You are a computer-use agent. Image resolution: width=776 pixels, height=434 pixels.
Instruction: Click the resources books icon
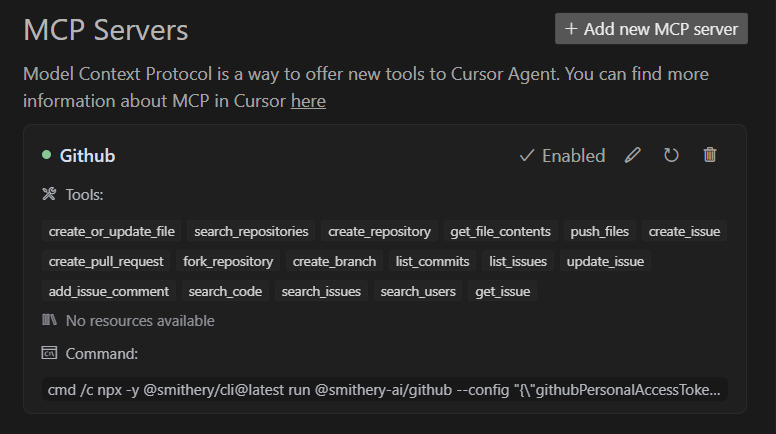coord(49,320)
